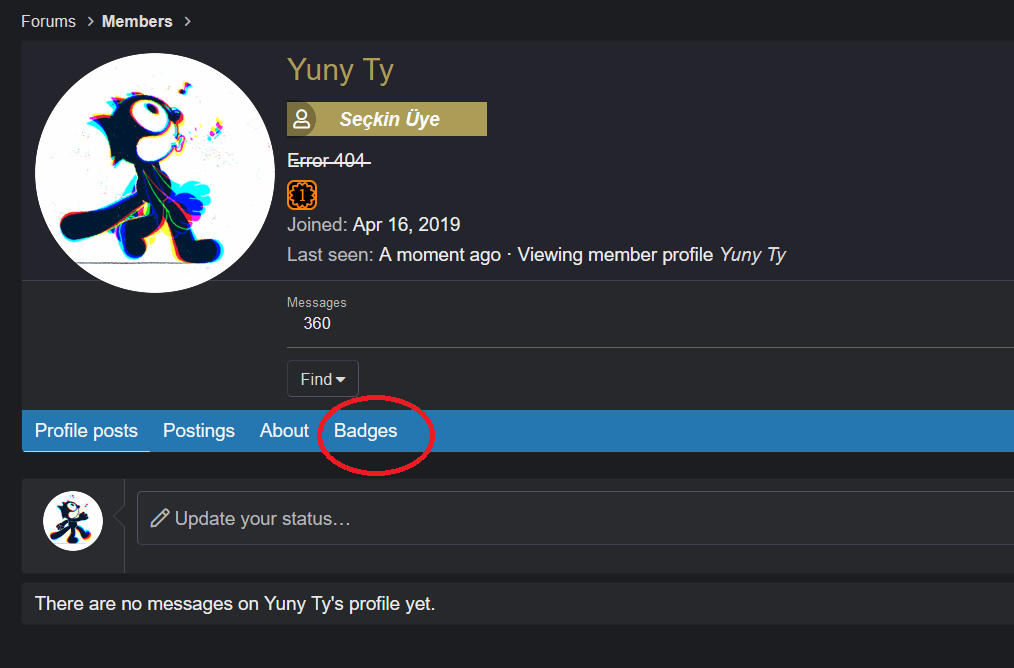Click the A moment ago last seen time
The height and width of the screenshot is (668, 1014).
440,255
